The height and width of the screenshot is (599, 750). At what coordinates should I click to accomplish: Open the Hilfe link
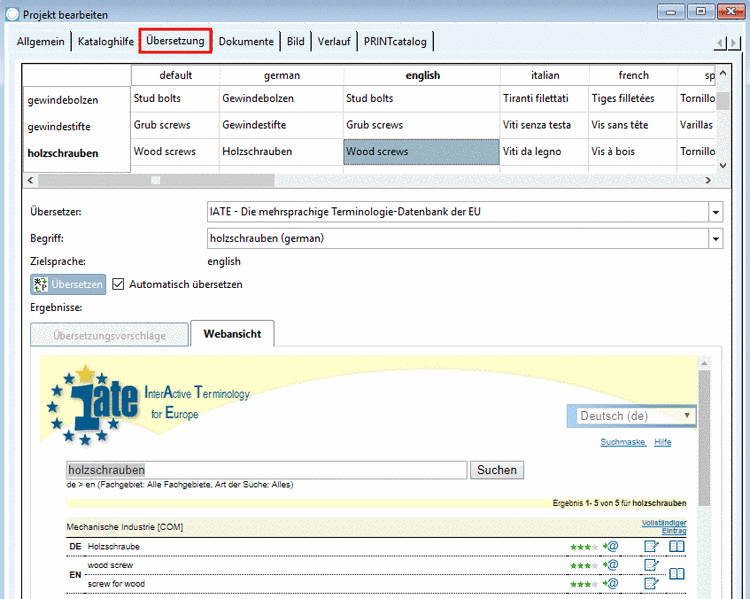pyautogui.click(x=662, y=442)
